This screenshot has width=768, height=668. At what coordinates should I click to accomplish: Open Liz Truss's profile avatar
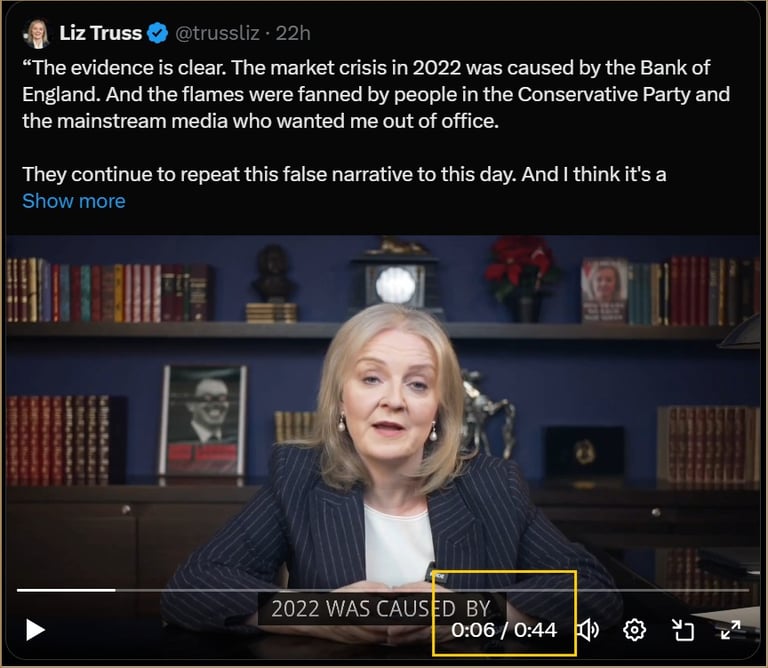pos(37,33)
